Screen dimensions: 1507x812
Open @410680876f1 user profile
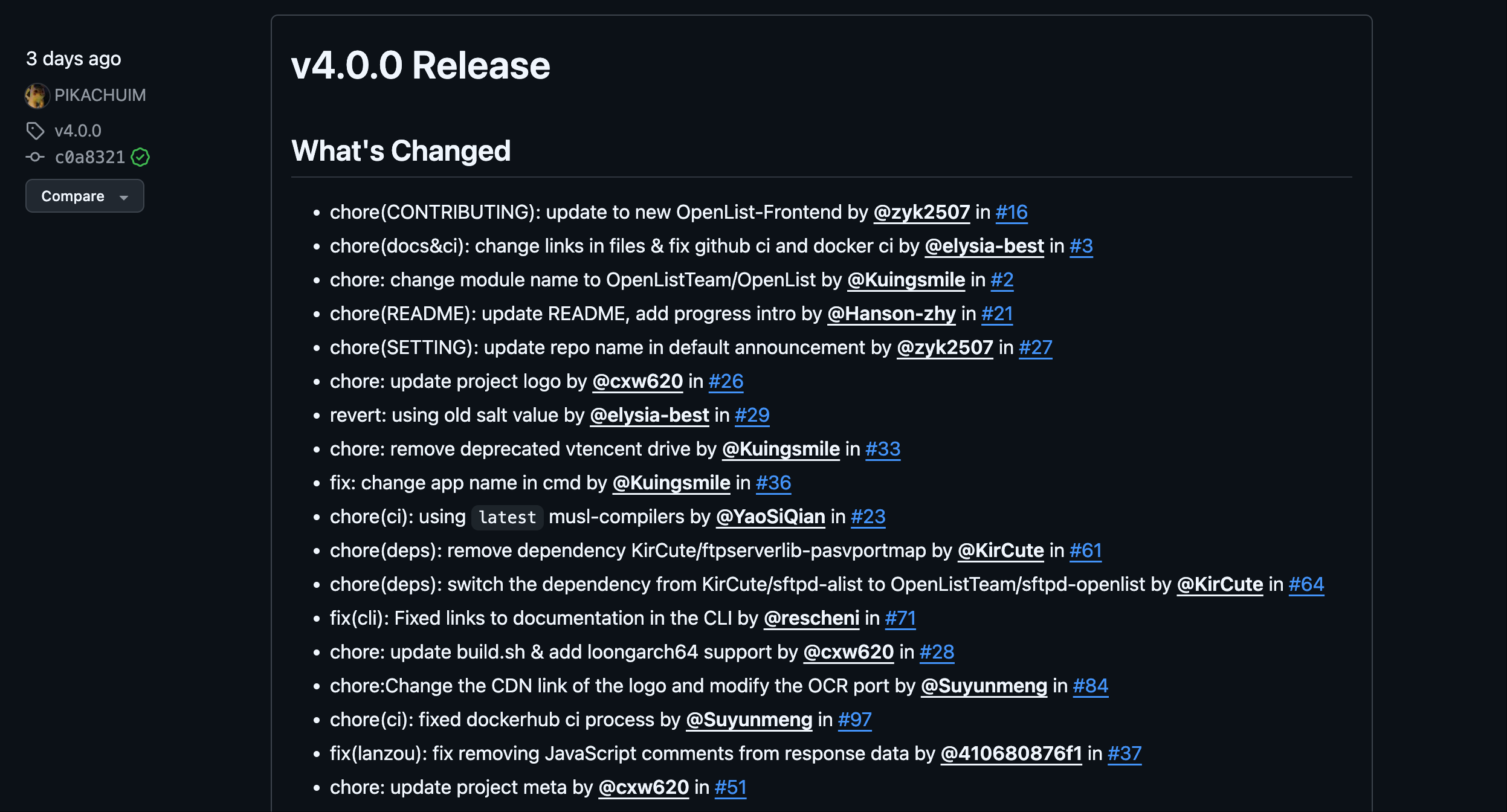pos(1011,754)
